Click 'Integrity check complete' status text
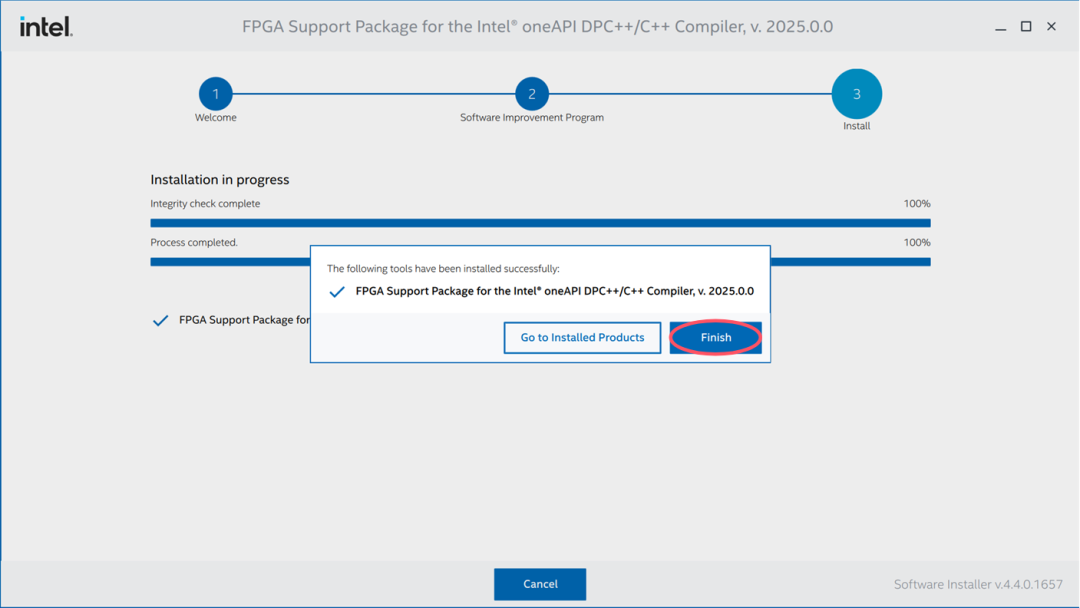 point(205,204)
